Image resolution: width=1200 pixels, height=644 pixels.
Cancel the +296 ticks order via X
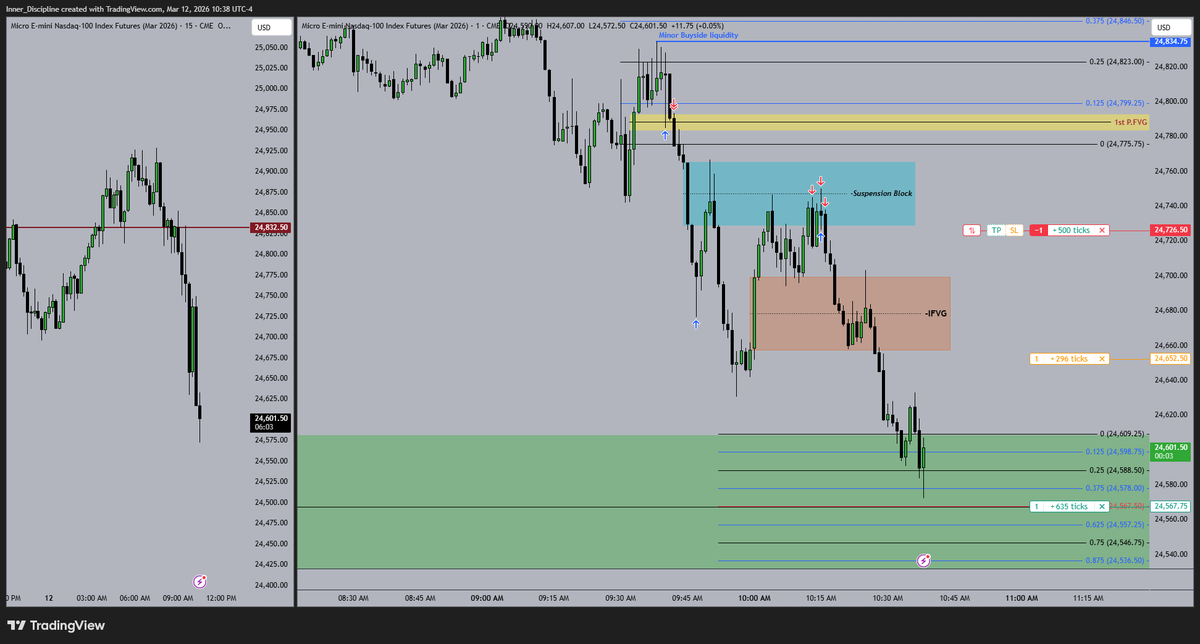click(1102, 358)
